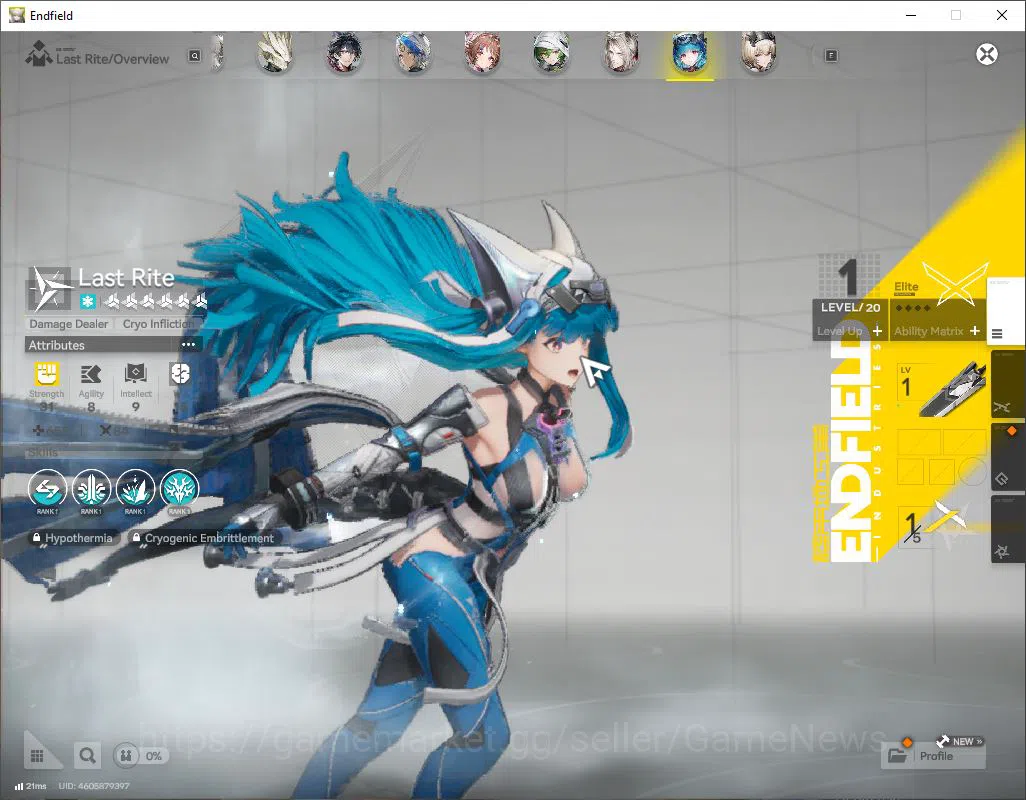Open the bottom side tab with star icon
Screen dimensions: 1026x800
[x=1008, y=529]
